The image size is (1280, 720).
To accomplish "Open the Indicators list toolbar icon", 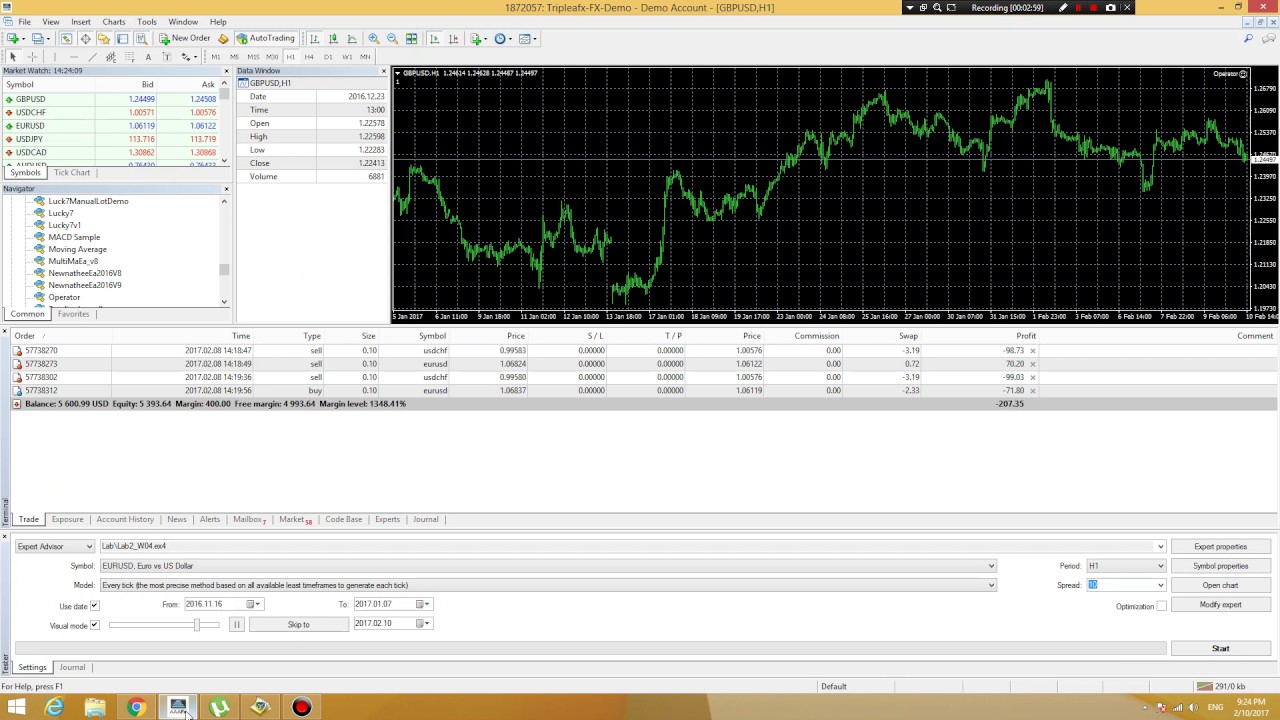I will pyautogui.click(x=476, y=39).
